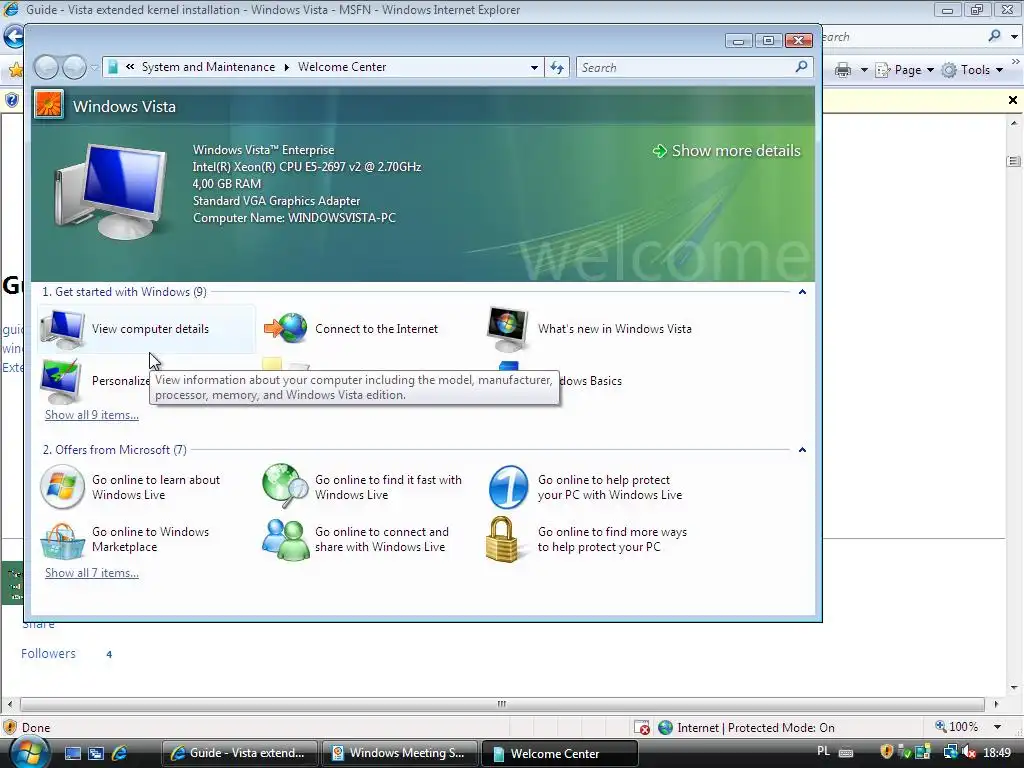Click Internet Explorer search magnifier icon

[x=995, y=37]
